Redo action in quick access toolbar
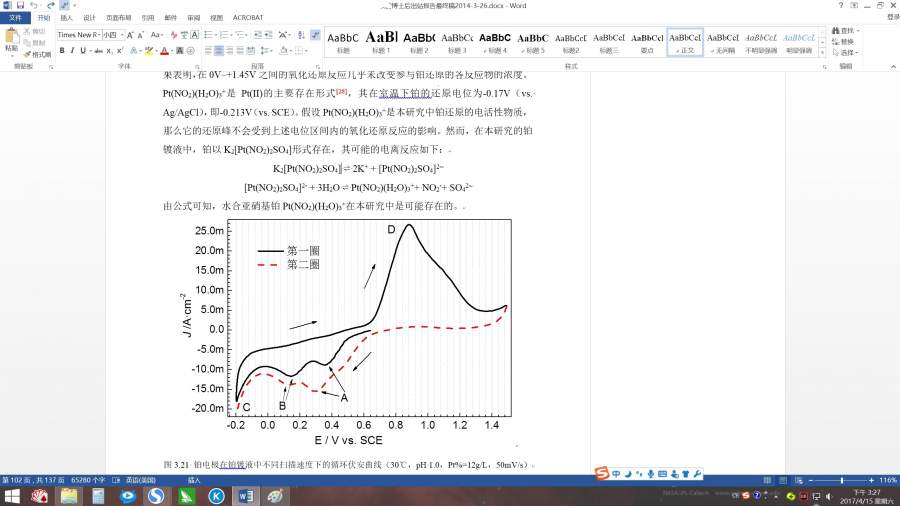Screen dimensions: 900x506 pyautogui.click(x=51, y=5)
